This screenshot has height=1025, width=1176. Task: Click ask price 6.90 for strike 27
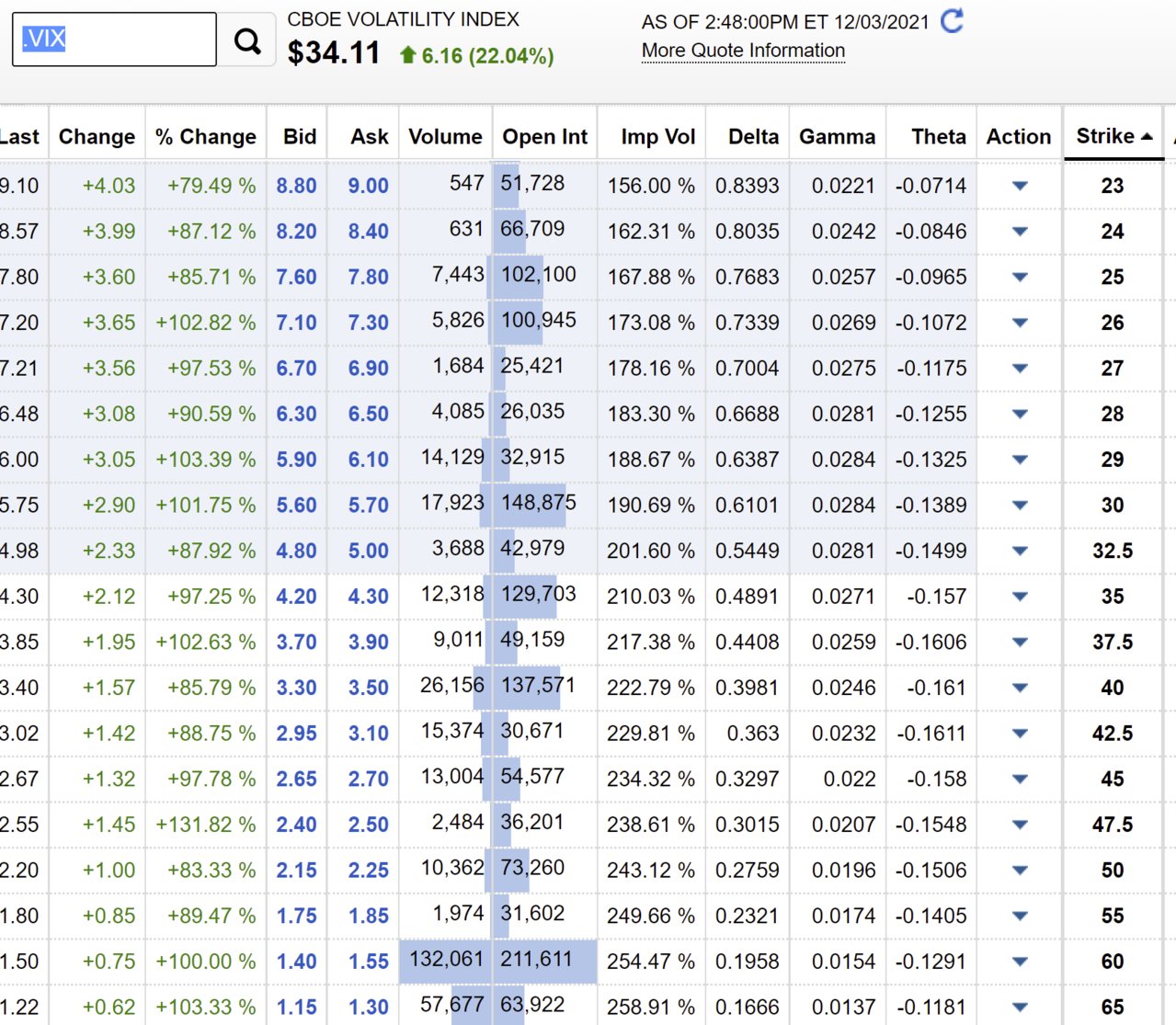(x=368, y=368)
